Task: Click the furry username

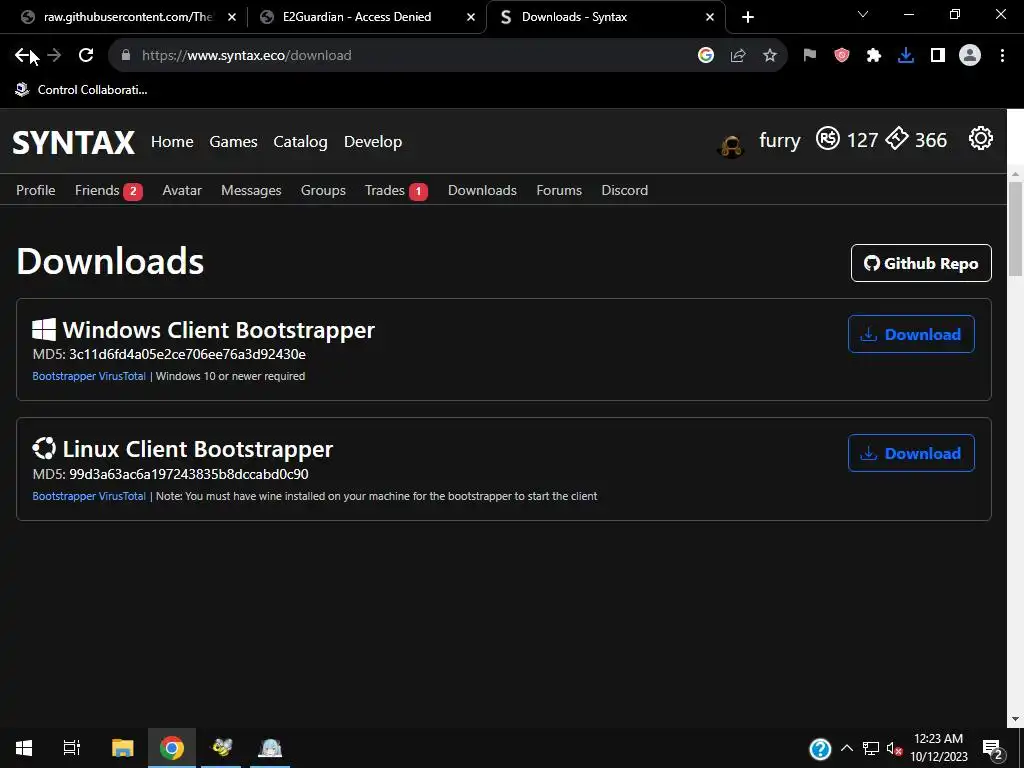Action: 779,140
